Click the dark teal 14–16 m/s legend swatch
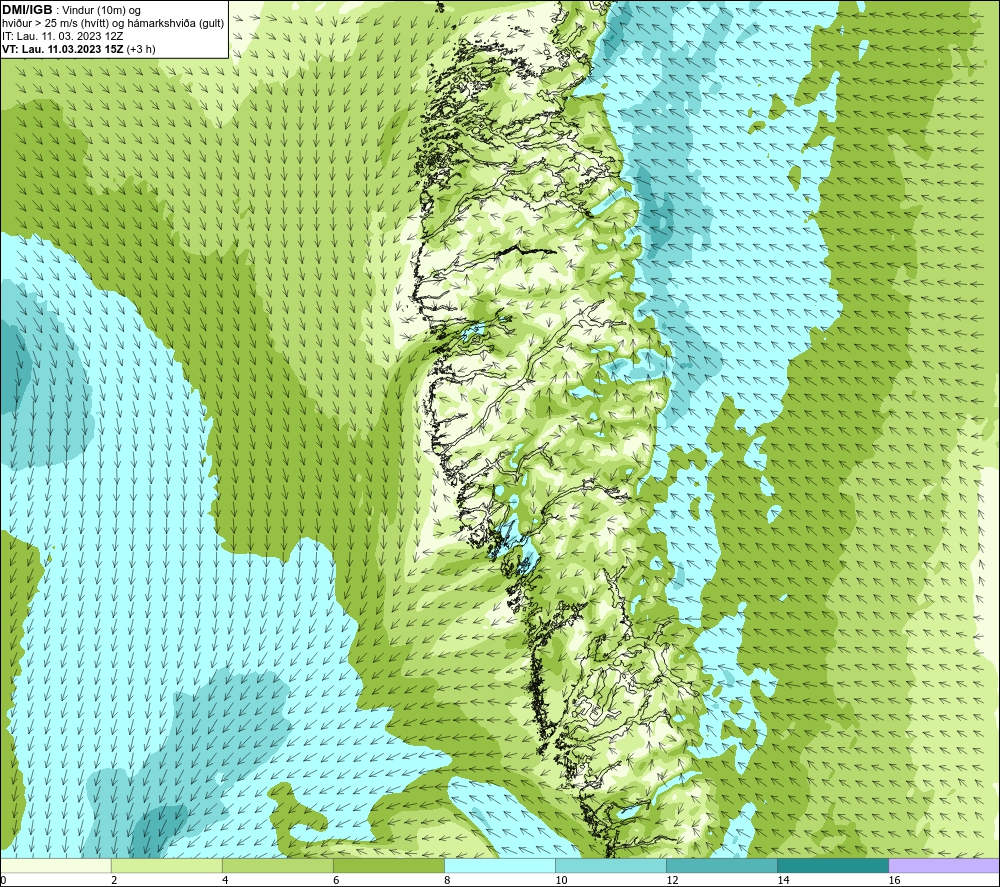The image size is (1000, 887). (833, 865)
